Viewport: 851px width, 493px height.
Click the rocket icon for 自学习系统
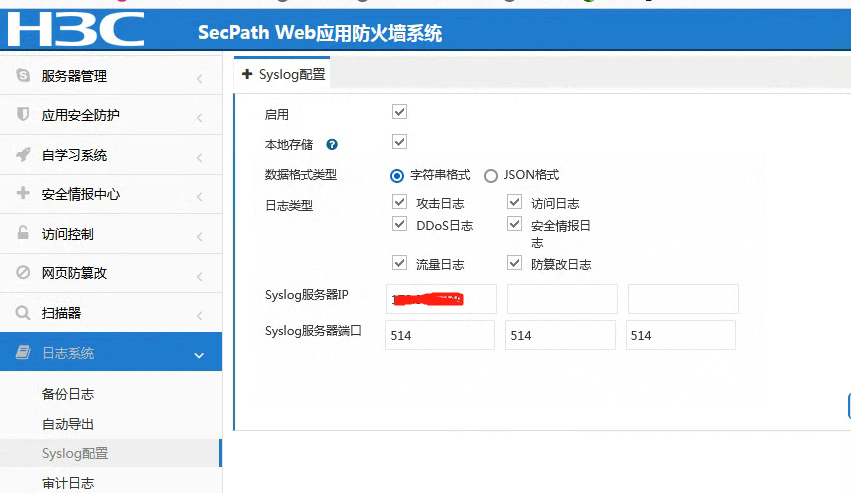click(x=23, y=154)
